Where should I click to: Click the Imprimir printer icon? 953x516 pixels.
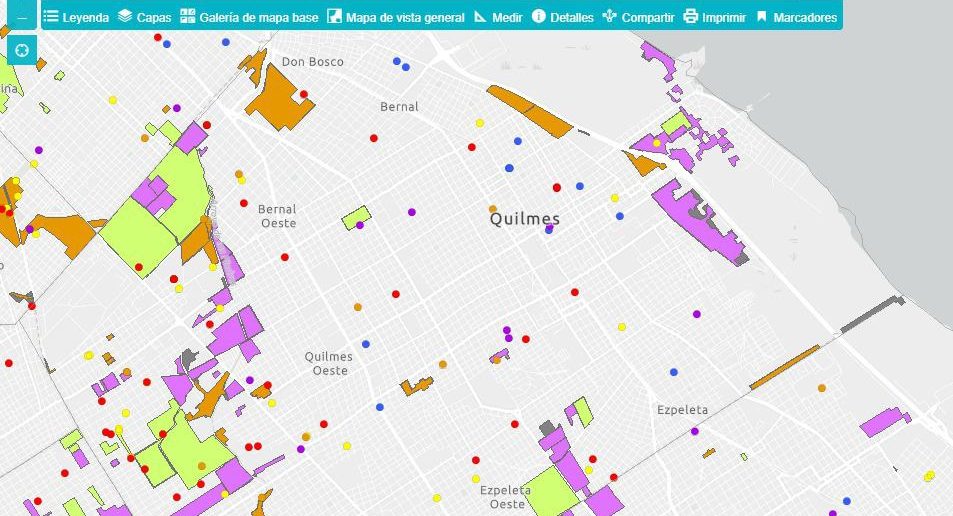[690, 17]
